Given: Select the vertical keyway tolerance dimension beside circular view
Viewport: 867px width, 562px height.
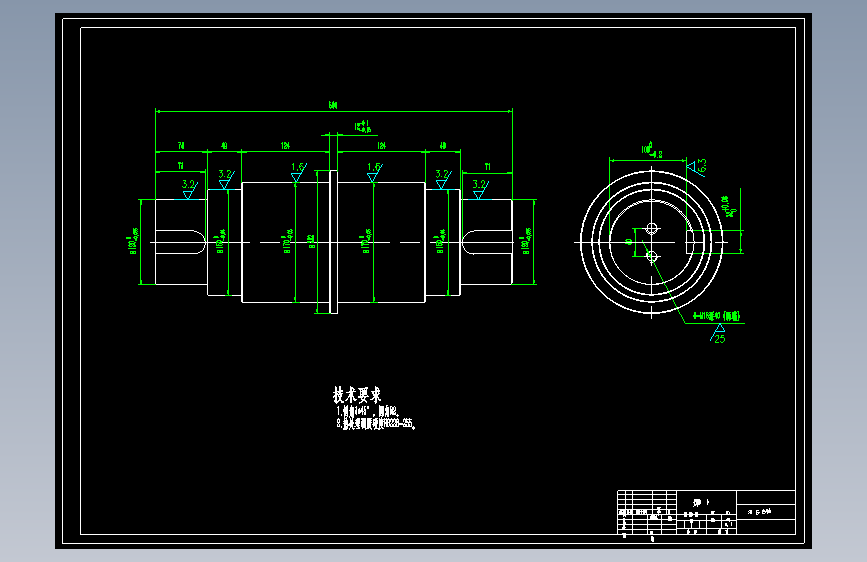Looking at the screenshot, I should click(730, 206).
